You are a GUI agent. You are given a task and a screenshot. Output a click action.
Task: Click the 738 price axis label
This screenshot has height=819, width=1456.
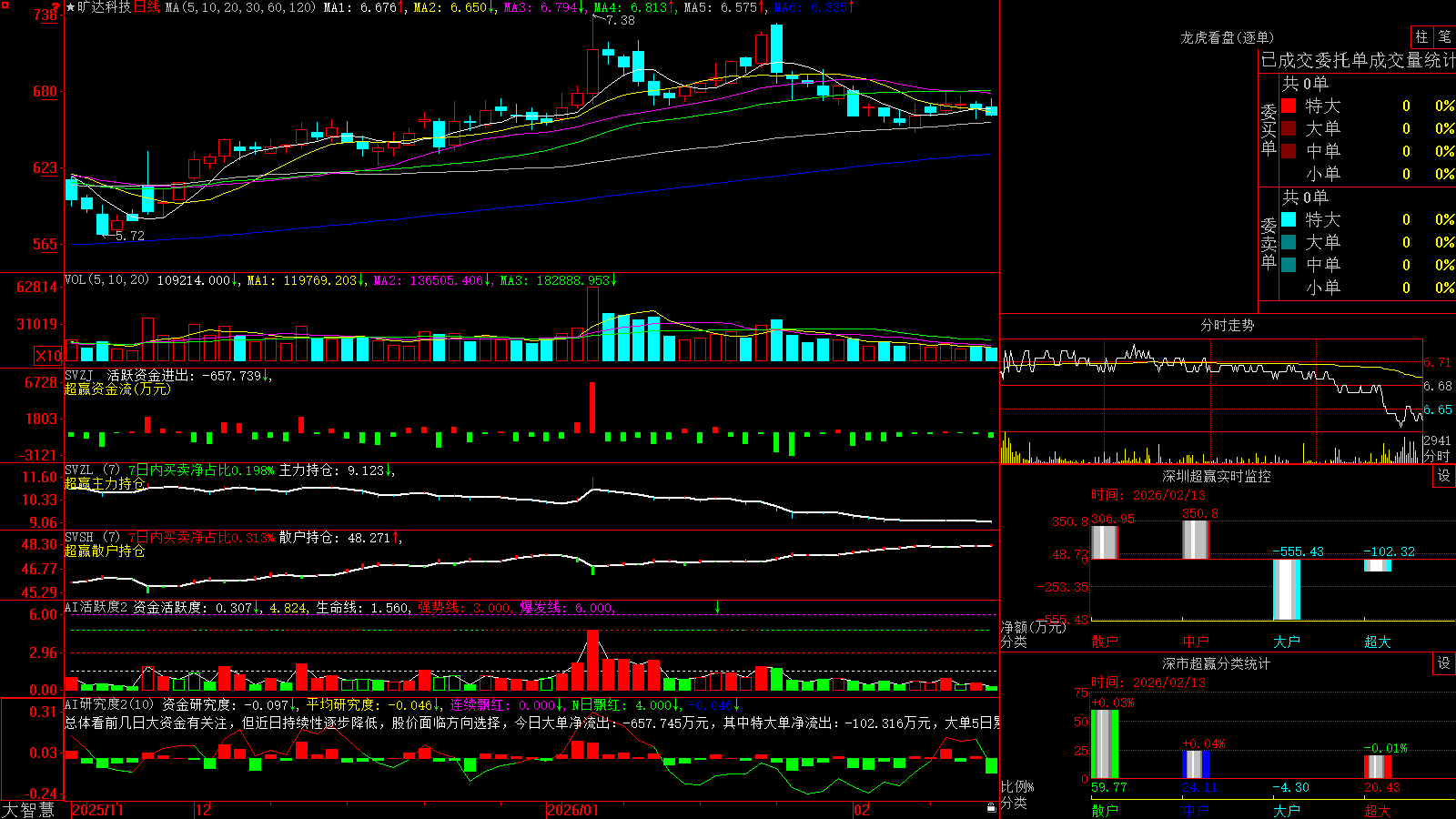[45, 15]
